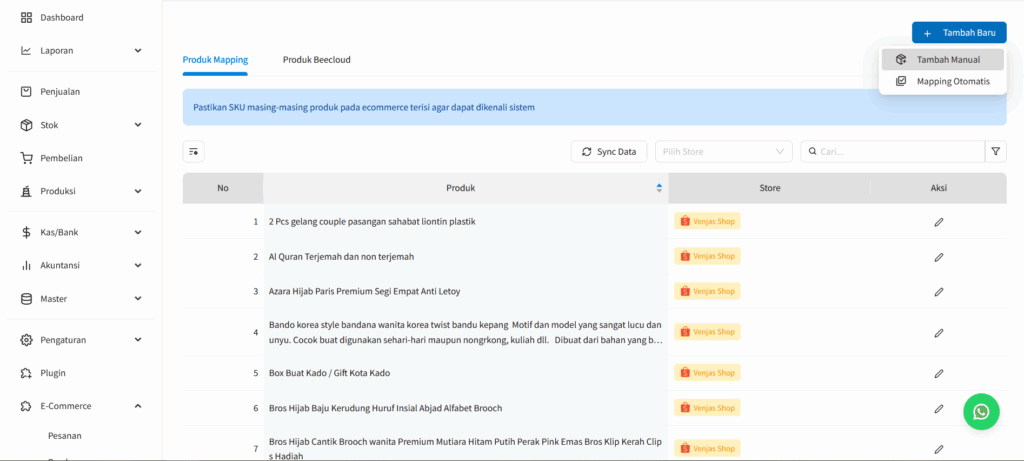This screenshot has width=1024, height=461.
Task: Click the Aksi column header
Action: coord(938,188)
